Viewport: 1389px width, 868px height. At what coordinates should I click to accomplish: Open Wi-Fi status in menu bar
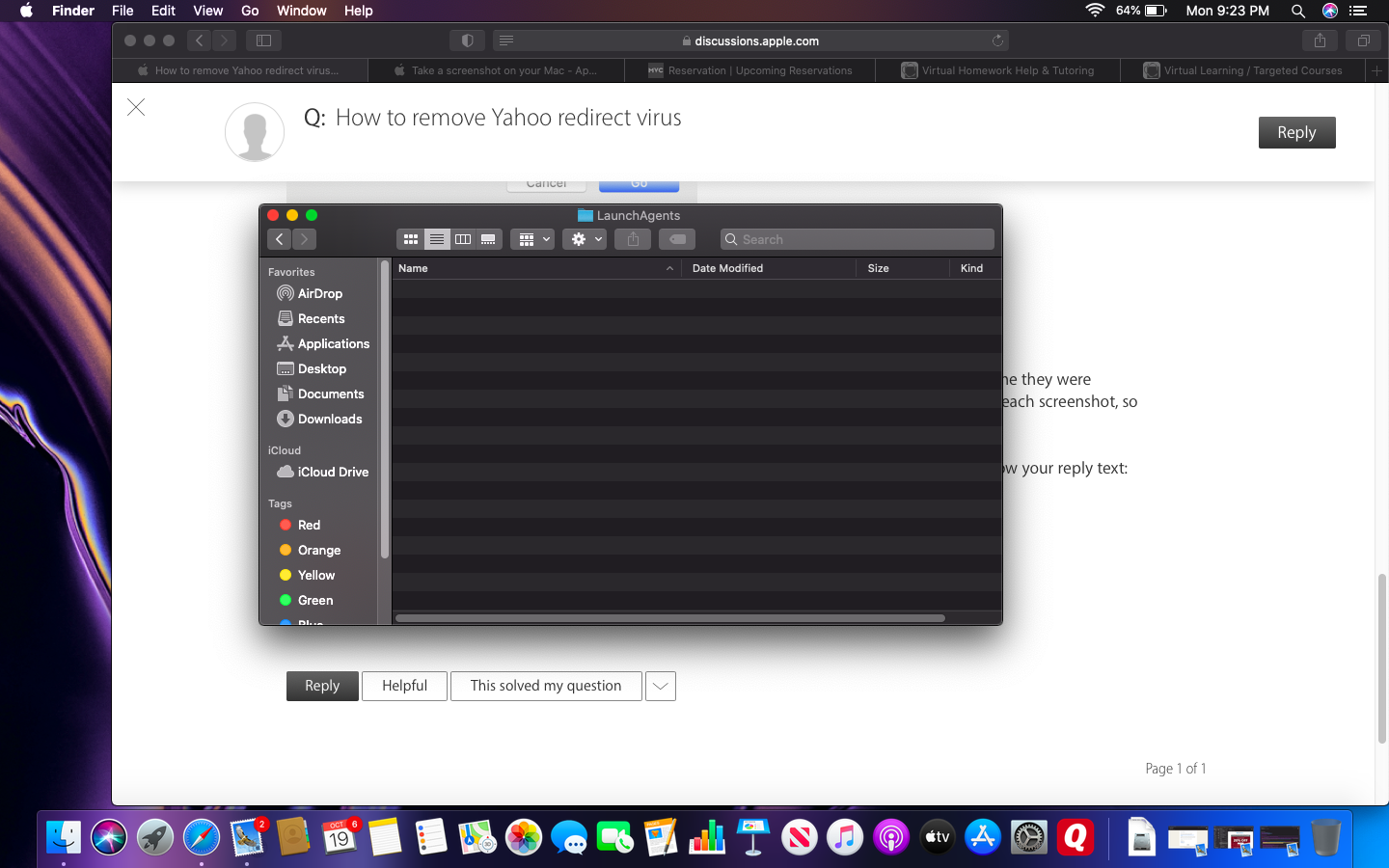click(1095, 11)
